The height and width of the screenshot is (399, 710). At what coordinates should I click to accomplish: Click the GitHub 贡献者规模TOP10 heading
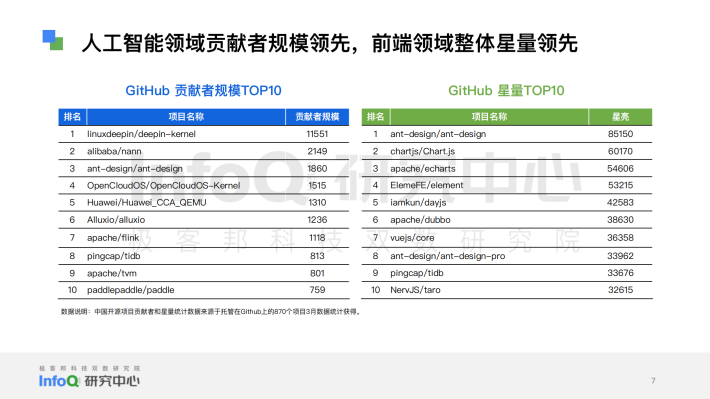[203, 91]
